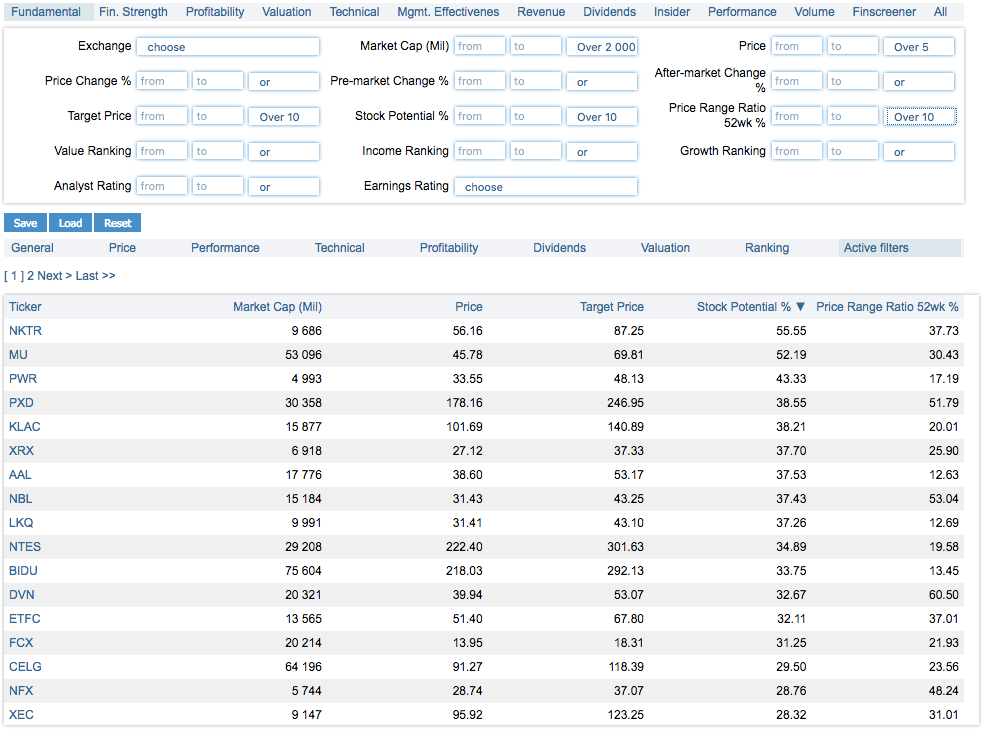Screen dimensions: 989x736
Task: Click the Save button
Action: (25, 223)
